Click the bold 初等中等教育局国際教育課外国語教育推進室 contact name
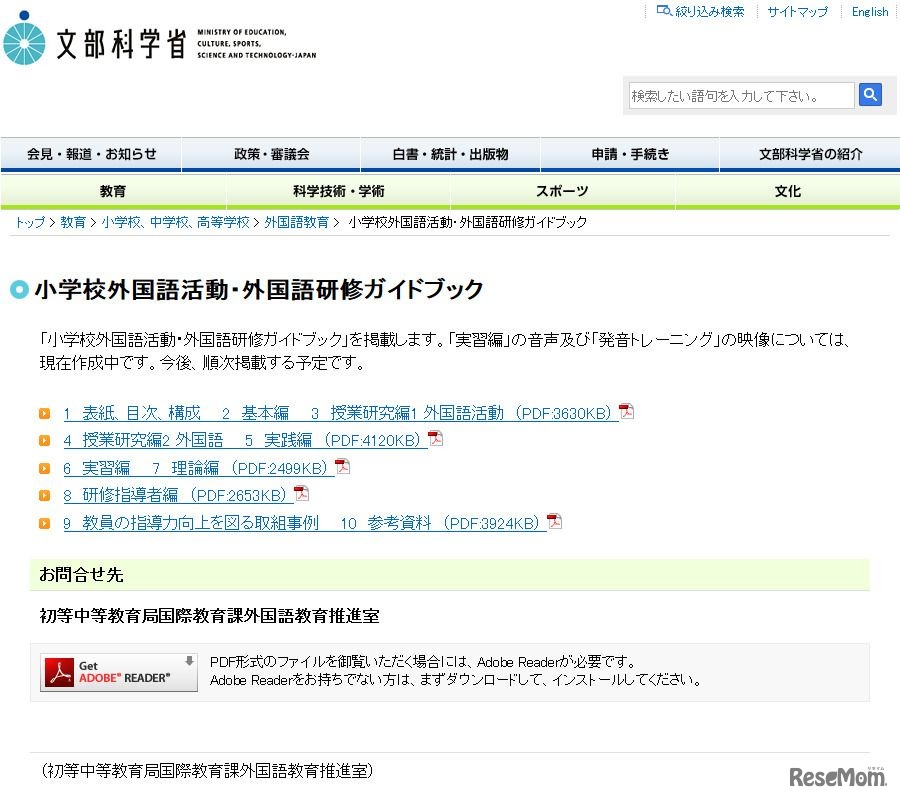This screenshot has height=800, width=900. [210, 616]
